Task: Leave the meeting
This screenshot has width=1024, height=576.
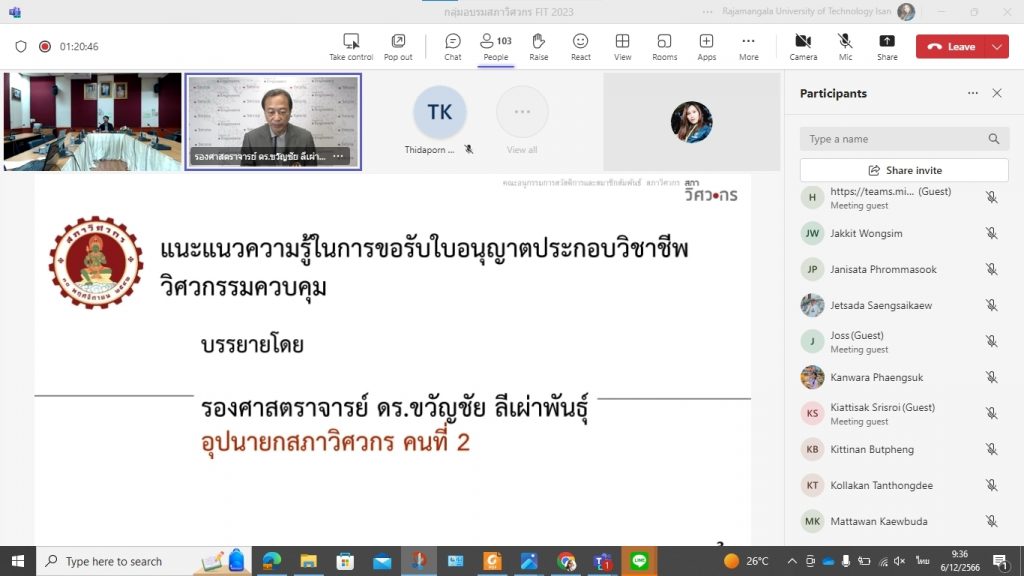Action: pos(950,47)
